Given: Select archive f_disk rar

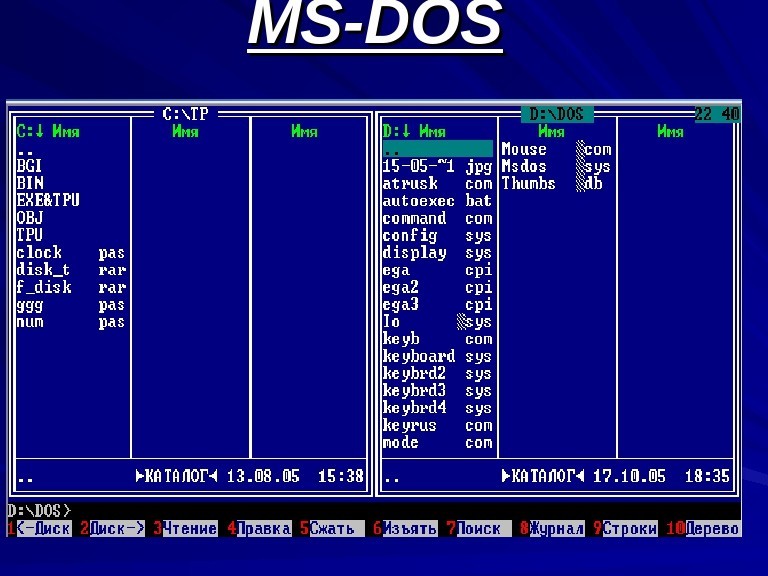Looking at the screenshot, I should (x=71, y=287).
